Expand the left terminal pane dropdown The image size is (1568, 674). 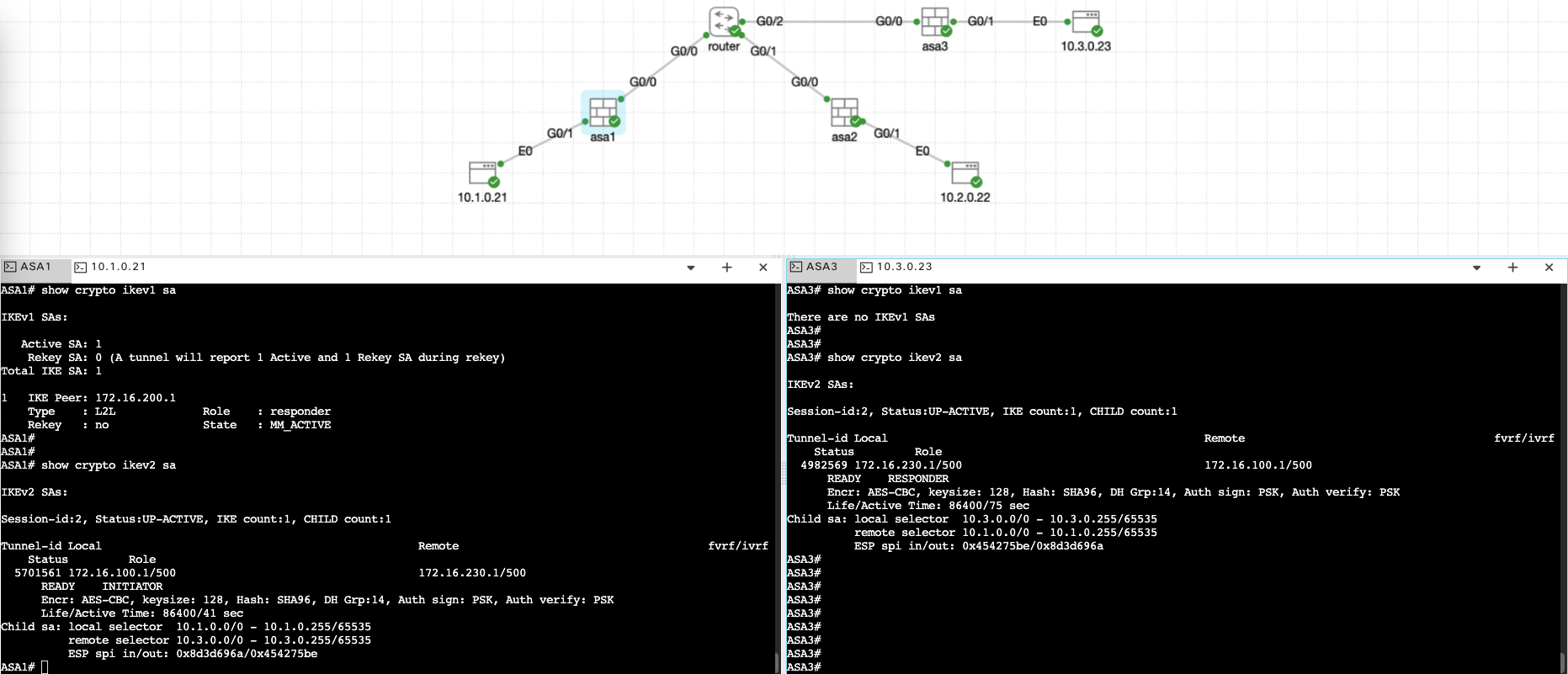[691, 268]
